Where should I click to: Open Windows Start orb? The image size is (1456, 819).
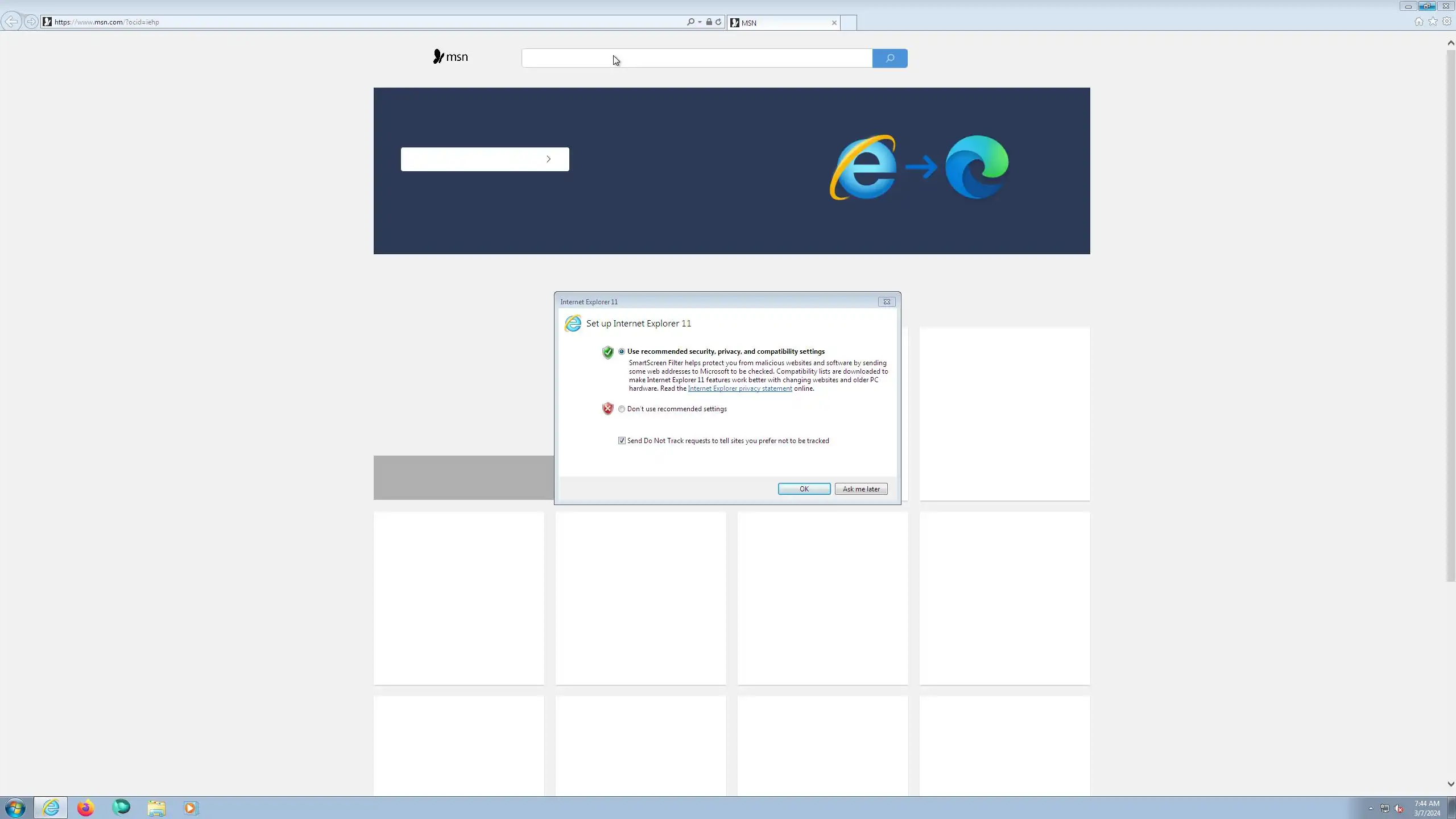point(15,808)
